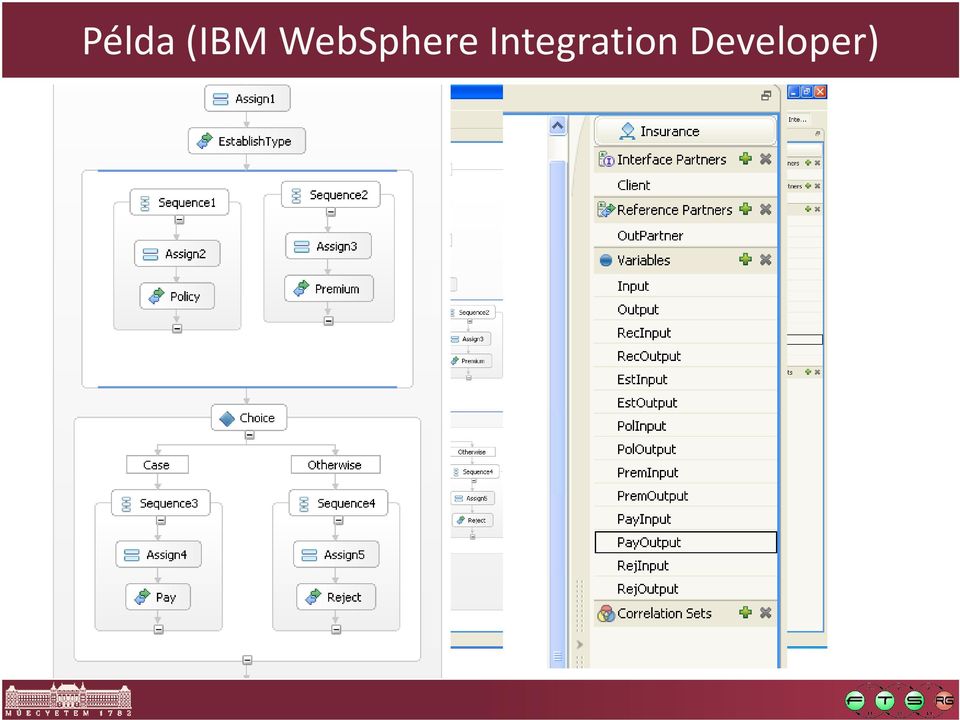Remove the selected Interface Partner
The width and height of the screenshot is (960, 720).
coord(765,159)
